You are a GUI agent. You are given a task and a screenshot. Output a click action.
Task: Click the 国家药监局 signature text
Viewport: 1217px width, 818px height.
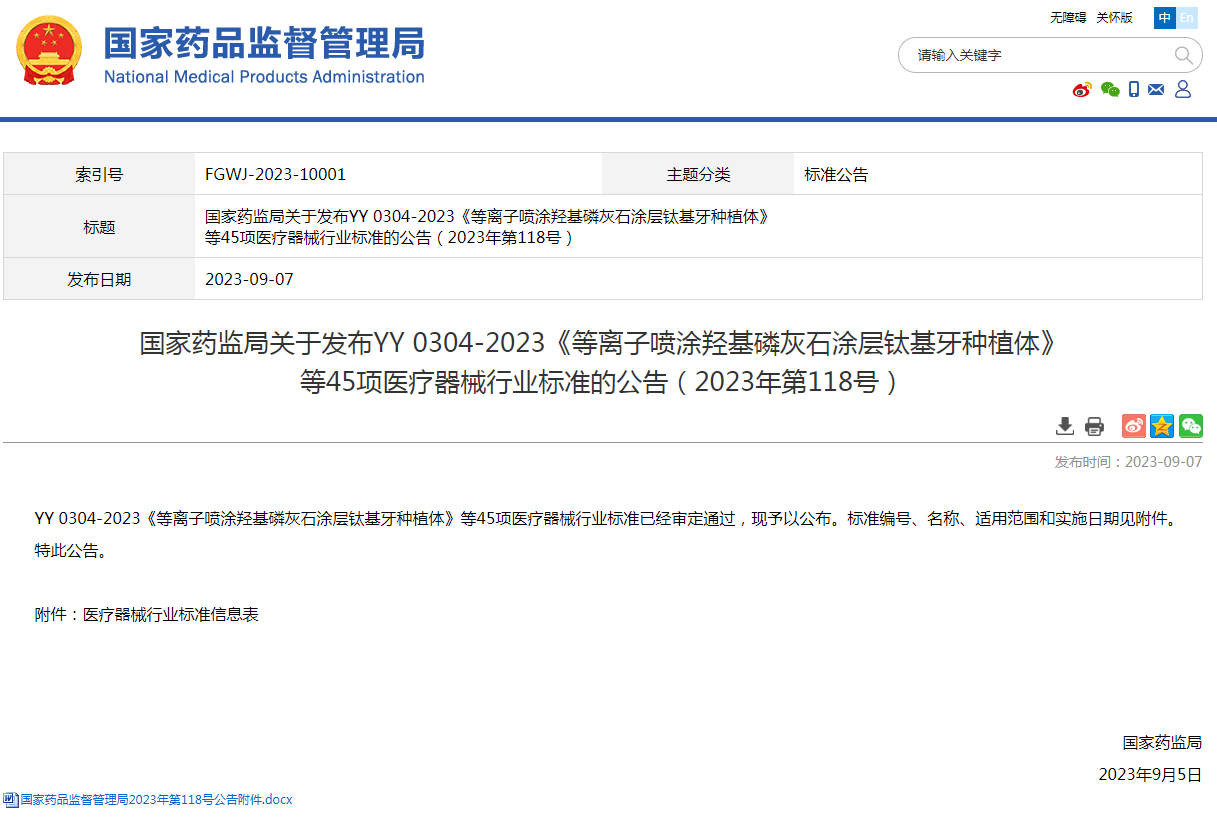tap(1162, 742)
